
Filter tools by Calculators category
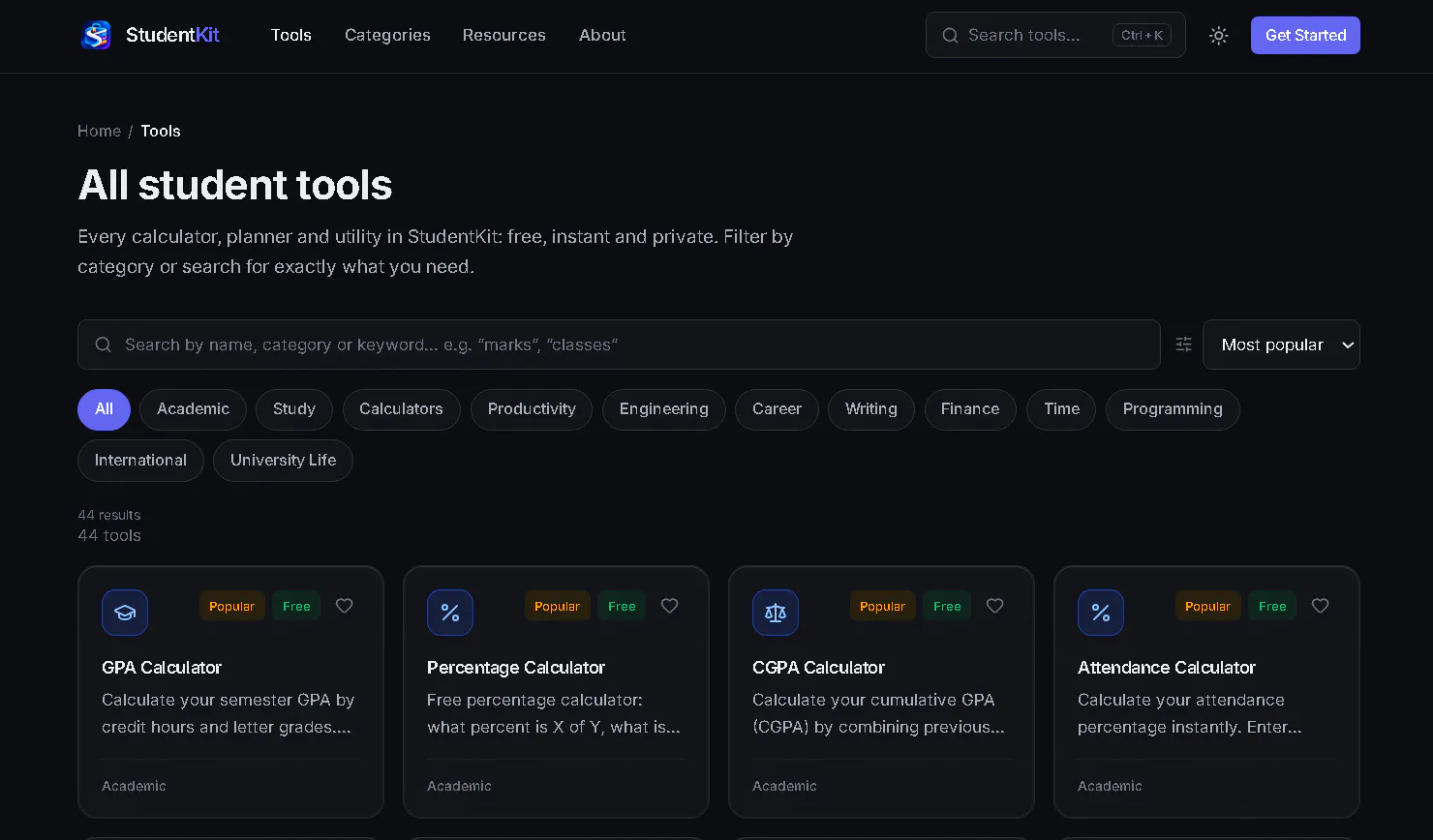(x=401, y=409)
